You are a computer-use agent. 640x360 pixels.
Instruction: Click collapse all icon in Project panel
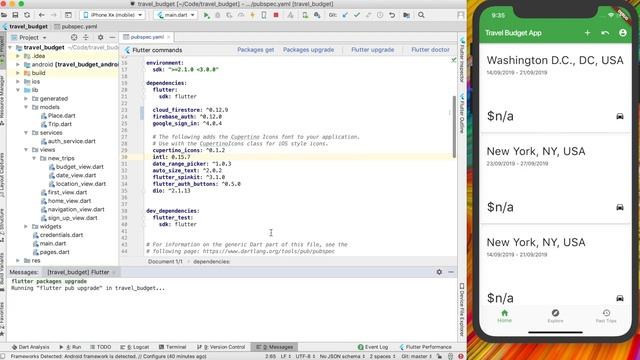86,37
